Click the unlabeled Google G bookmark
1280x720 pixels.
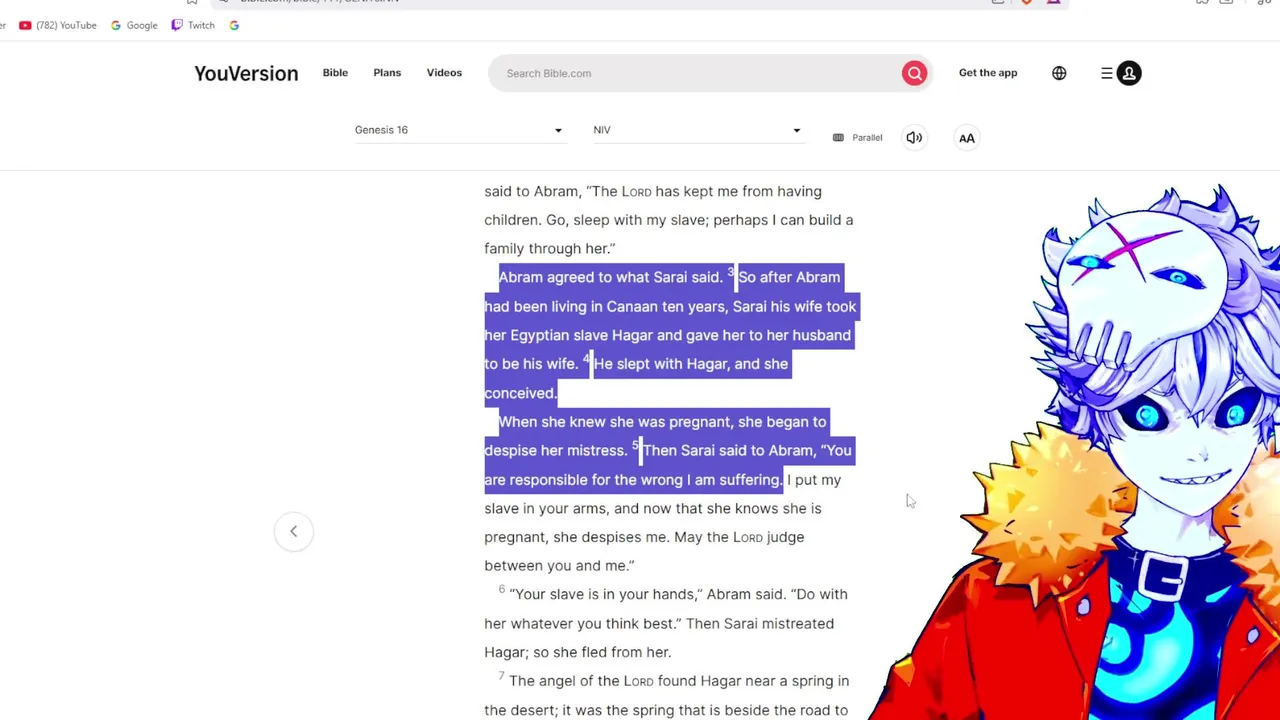click(234, 25)
